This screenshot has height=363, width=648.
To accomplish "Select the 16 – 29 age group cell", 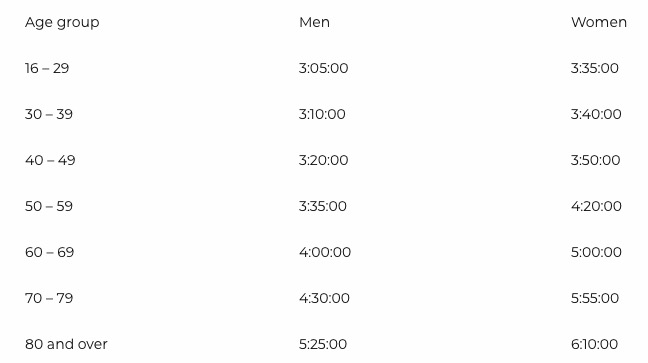I will [x=47, y=68].
